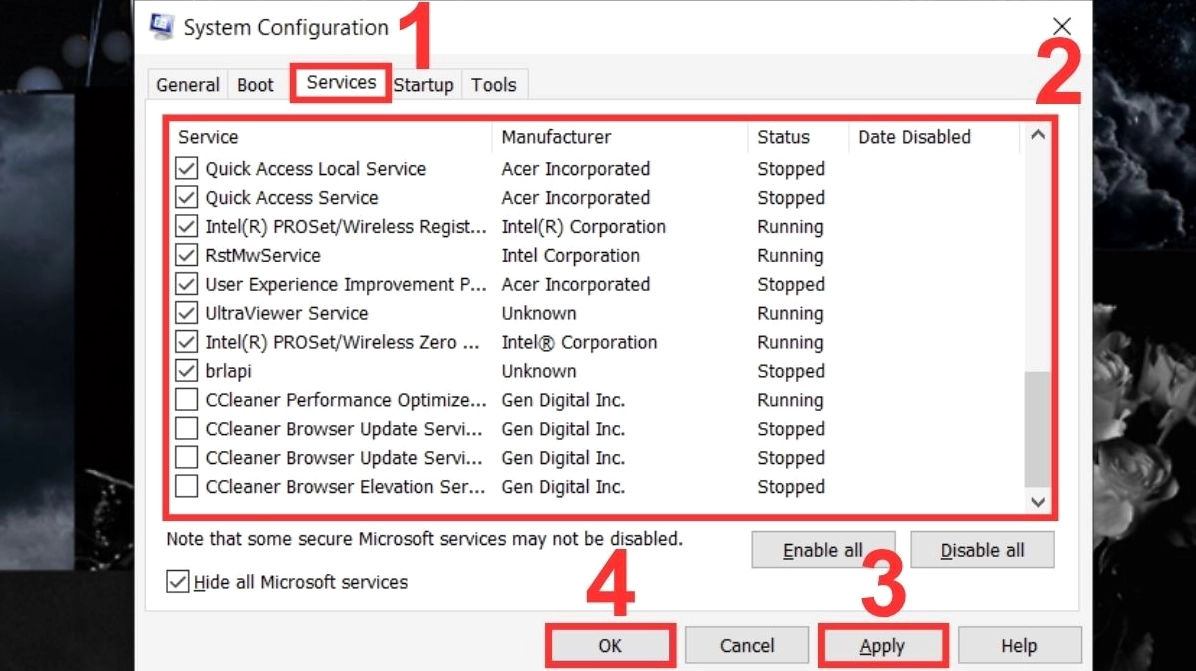The width and height of the screenshot is (1196, 671).
Task: Uncheck the brlapi service checkbox
Action: (186, 371)
